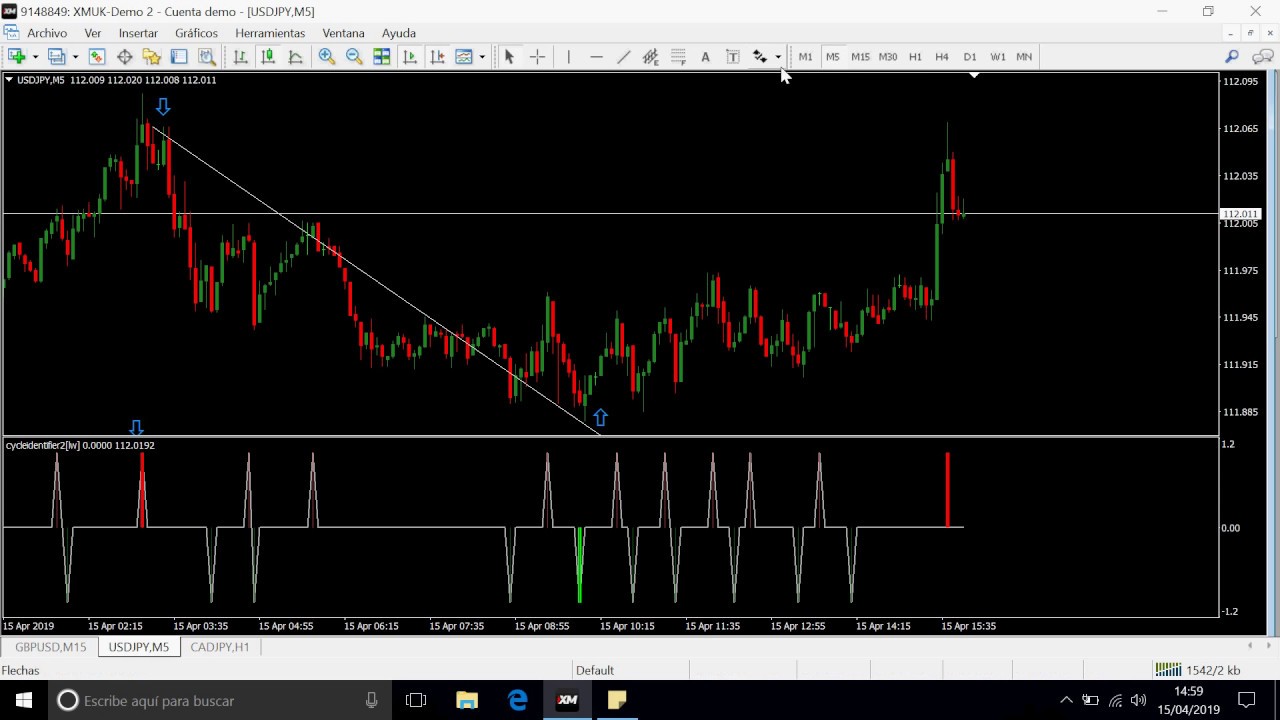Open the Archivo menu
This screenshot has width=1280, height=720.
(47, 33)
